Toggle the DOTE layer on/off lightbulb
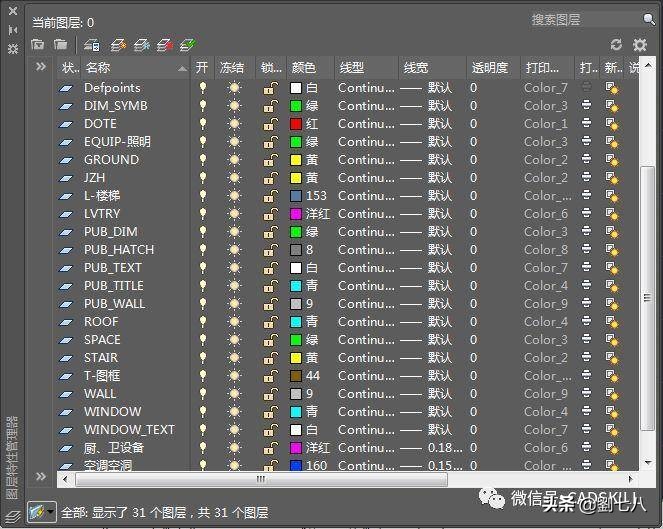Viewport: 663px width, 529px height. pyautogui.click(x=203, y=124)
